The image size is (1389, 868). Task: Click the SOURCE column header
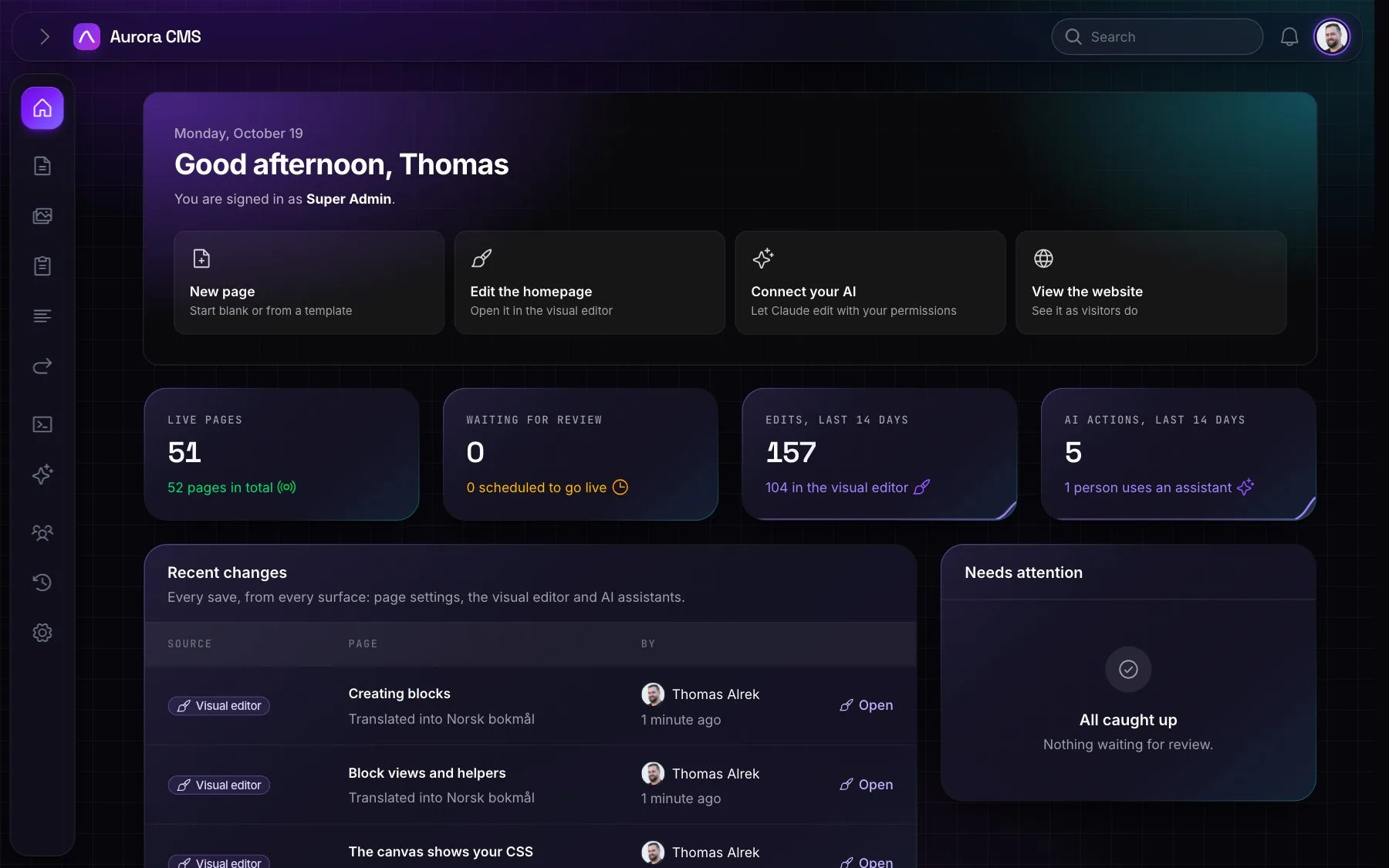tap(189, 643)
